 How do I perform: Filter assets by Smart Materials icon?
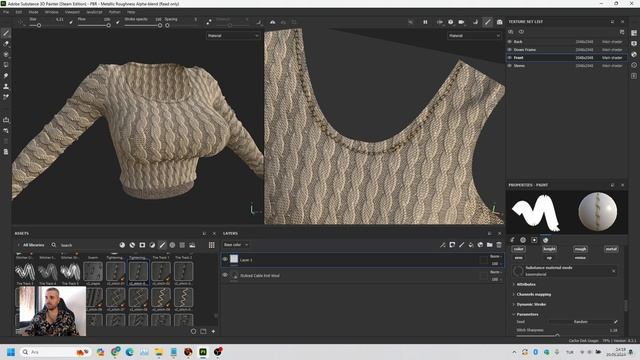click(132, 245)
